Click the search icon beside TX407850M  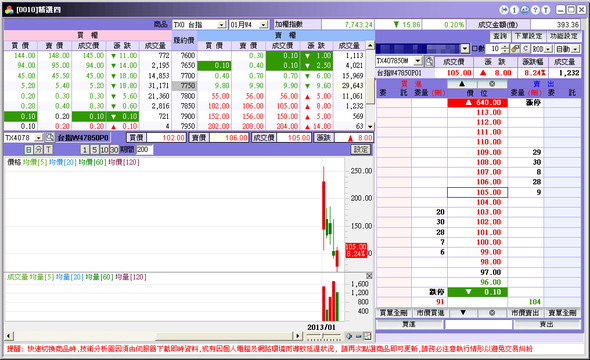[429, 61]
